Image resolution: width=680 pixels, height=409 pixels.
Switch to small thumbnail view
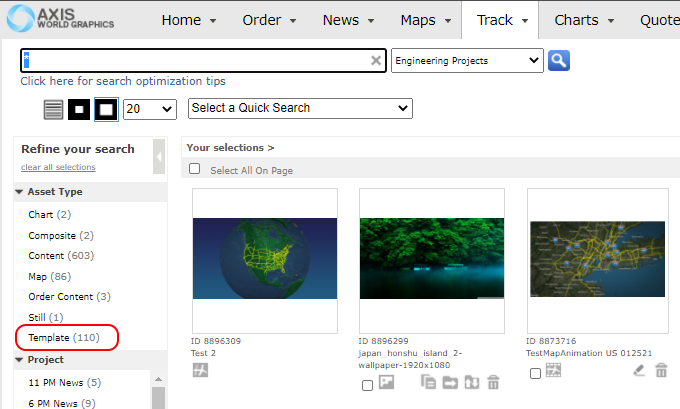click(x=79, y=108)
